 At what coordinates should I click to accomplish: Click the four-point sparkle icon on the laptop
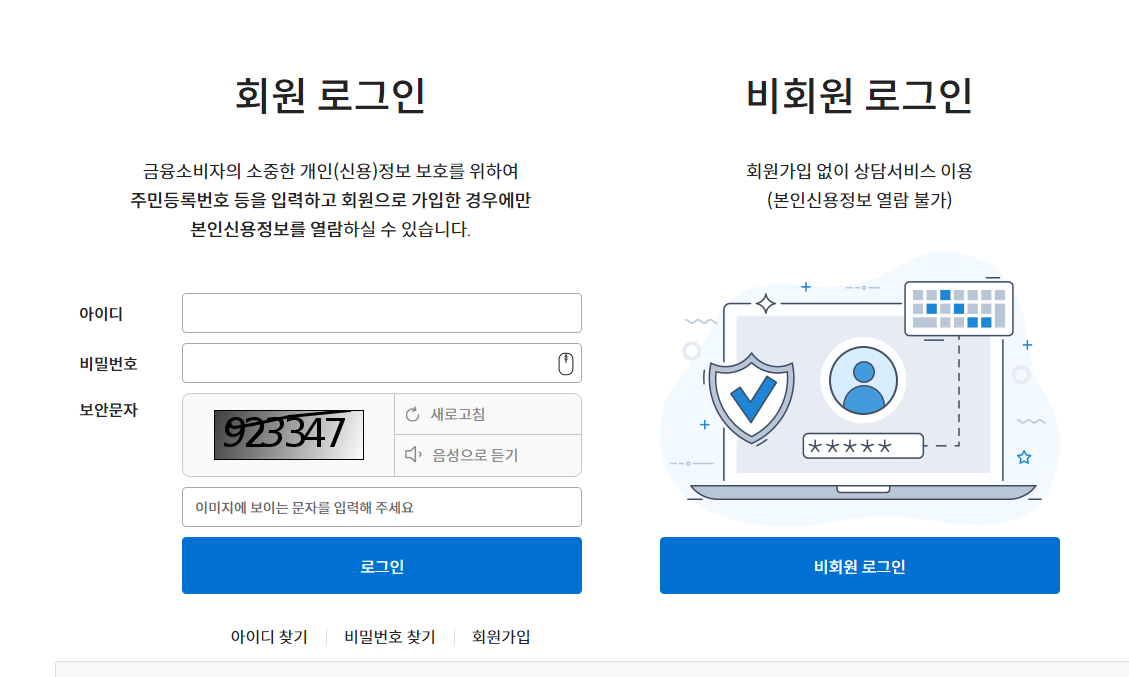tap(765, 304)
